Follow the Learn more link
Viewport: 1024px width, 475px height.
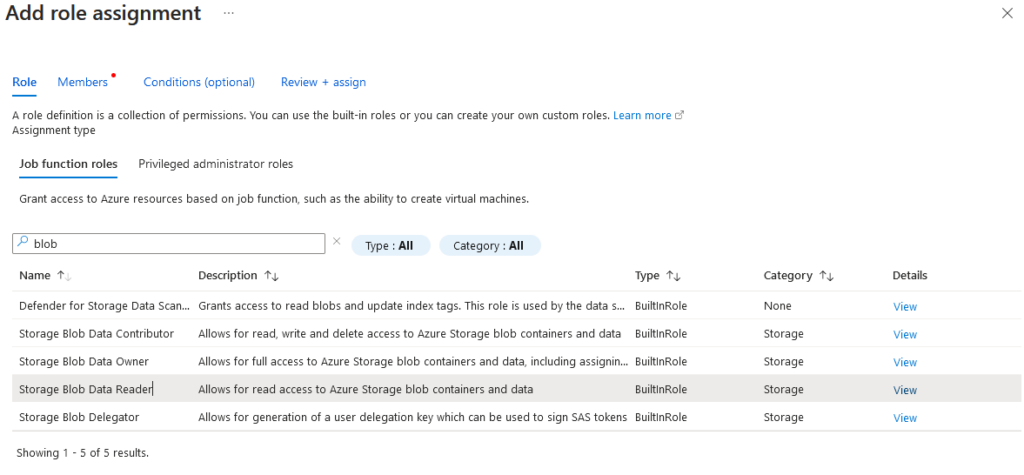click(642, 115)
